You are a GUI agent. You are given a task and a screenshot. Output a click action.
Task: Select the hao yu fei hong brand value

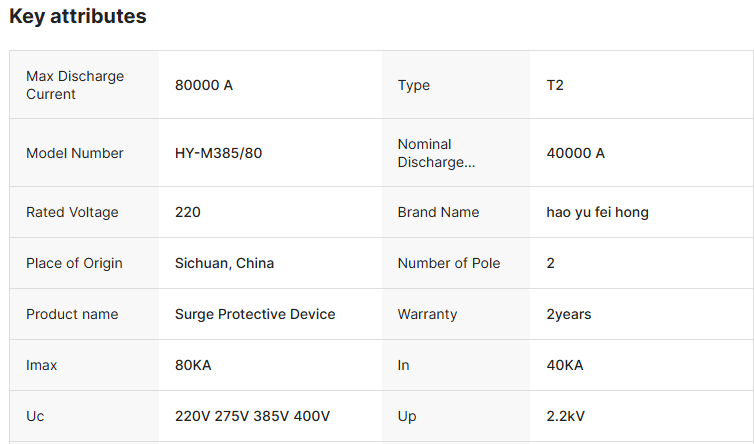coord(598,212)
